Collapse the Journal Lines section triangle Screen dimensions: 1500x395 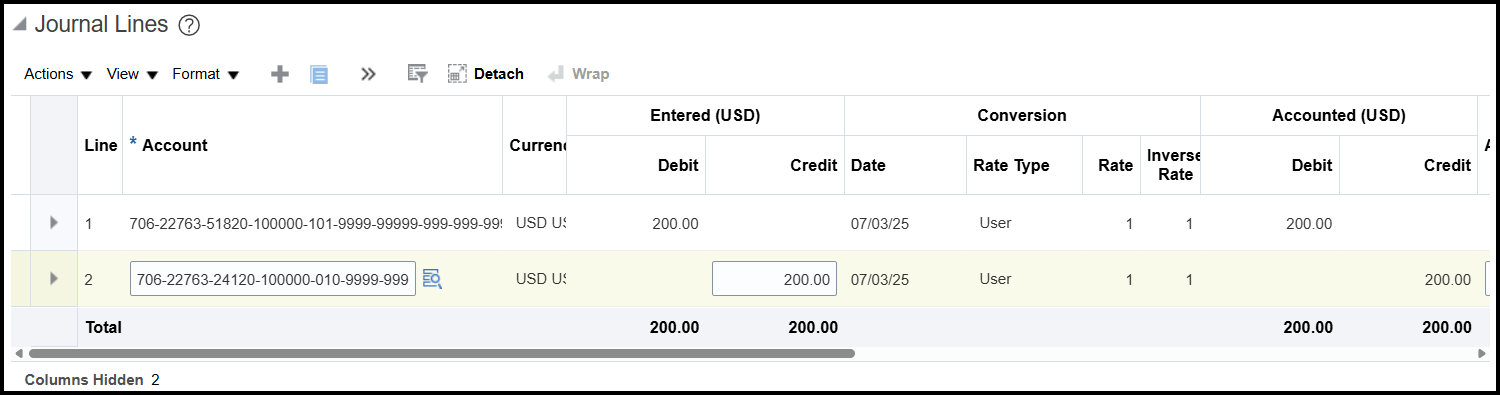click(x=20, y=25)
